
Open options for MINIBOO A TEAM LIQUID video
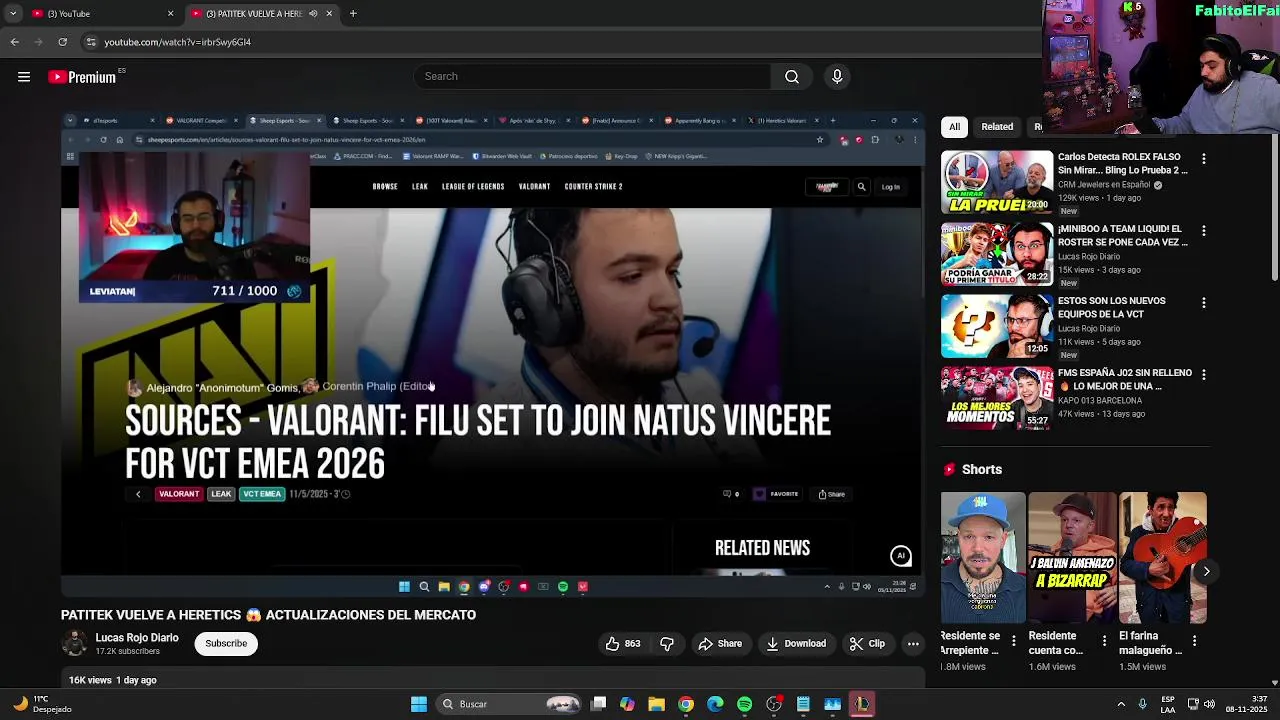pos(1203,231)
